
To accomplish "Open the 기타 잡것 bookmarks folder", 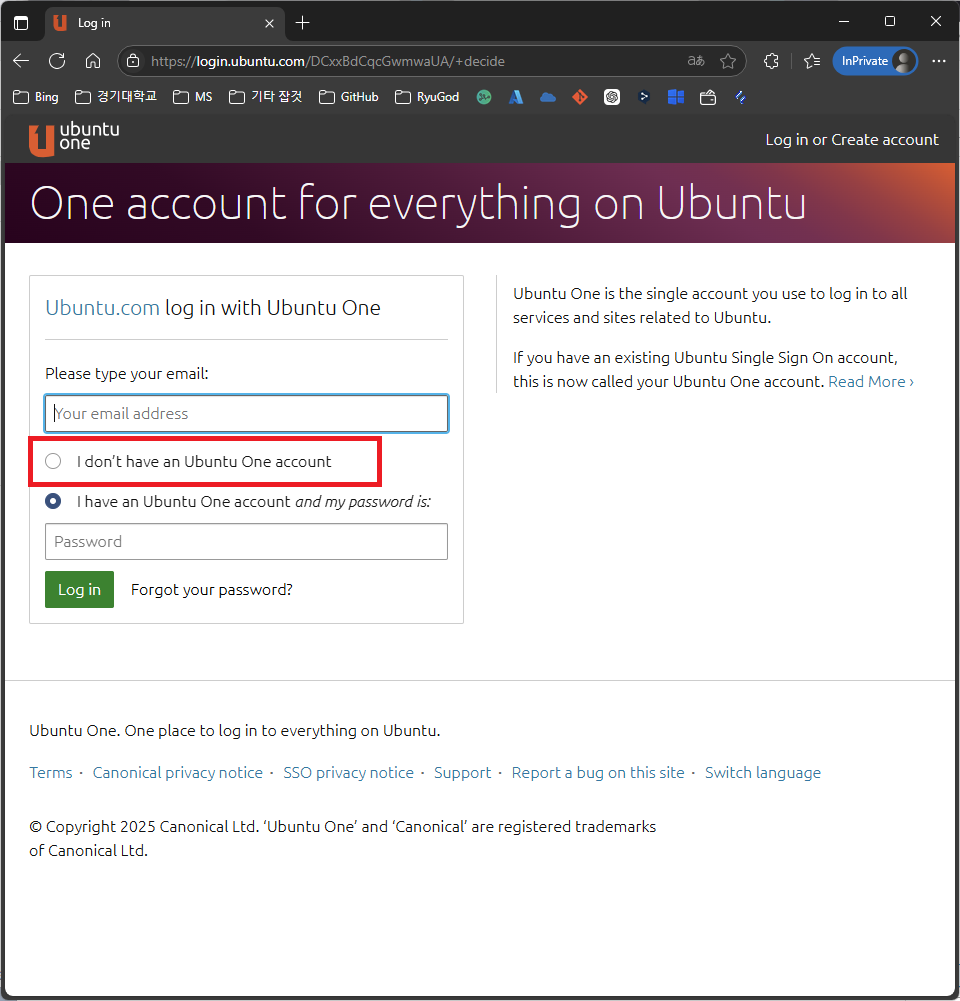I will [266, 97].
